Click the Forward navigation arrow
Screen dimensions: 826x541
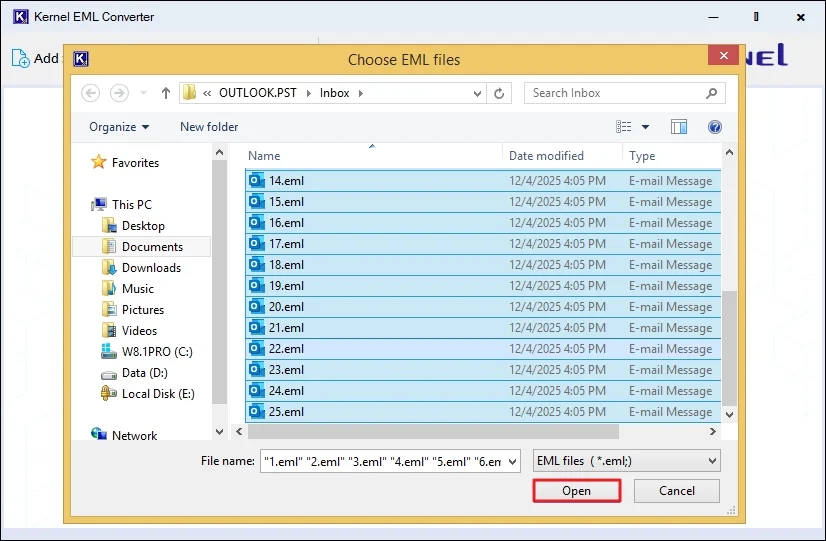click(x=119, y=93)
